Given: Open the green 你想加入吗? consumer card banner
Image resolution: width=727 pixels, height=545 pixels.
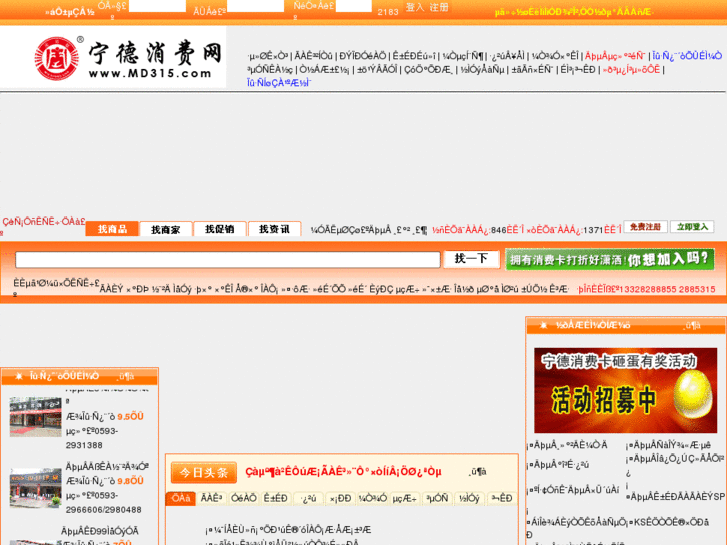Looking at the screenshot, I should pos(609,259).
